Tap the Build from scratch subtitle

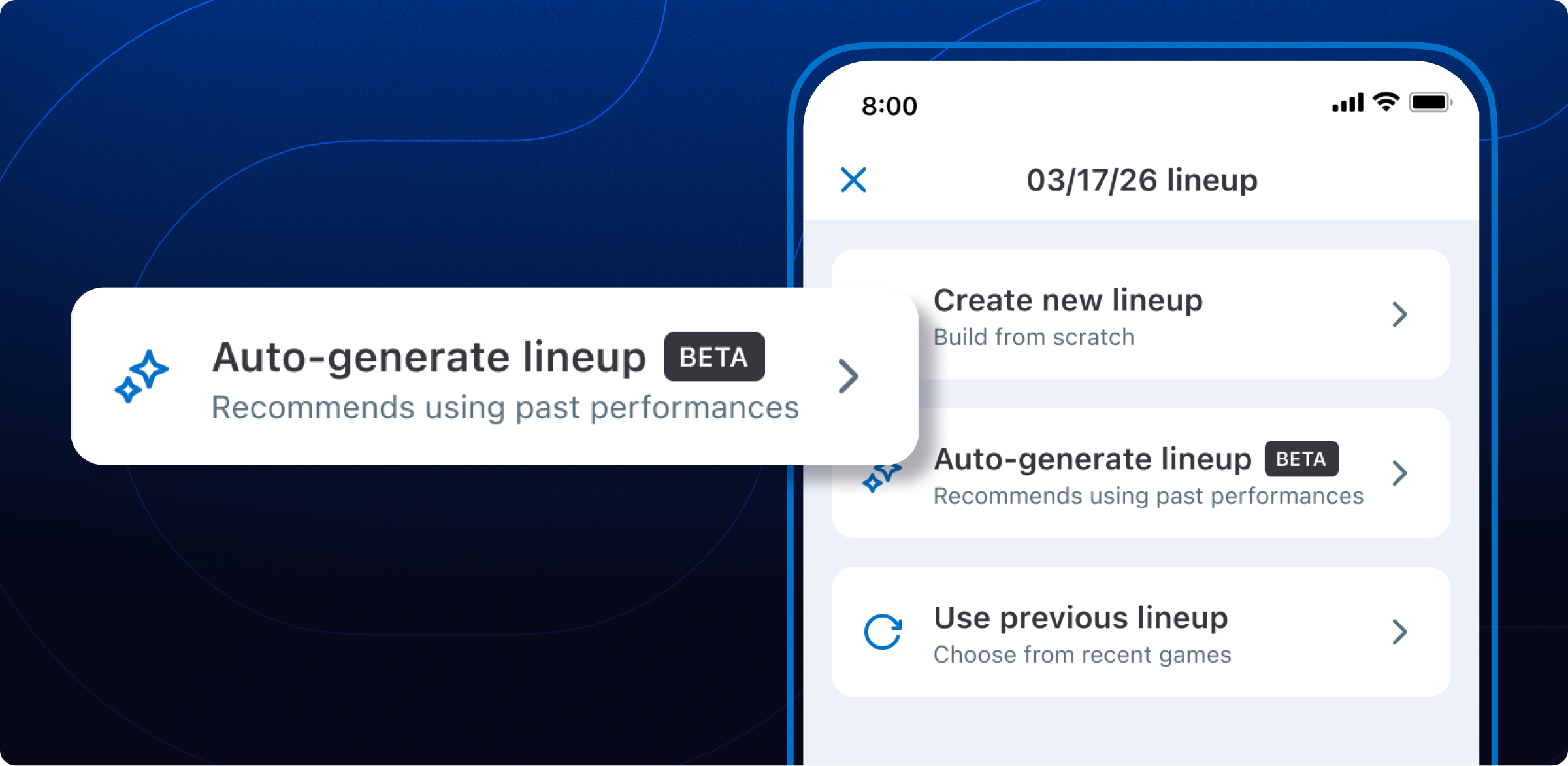[1034, 337]
